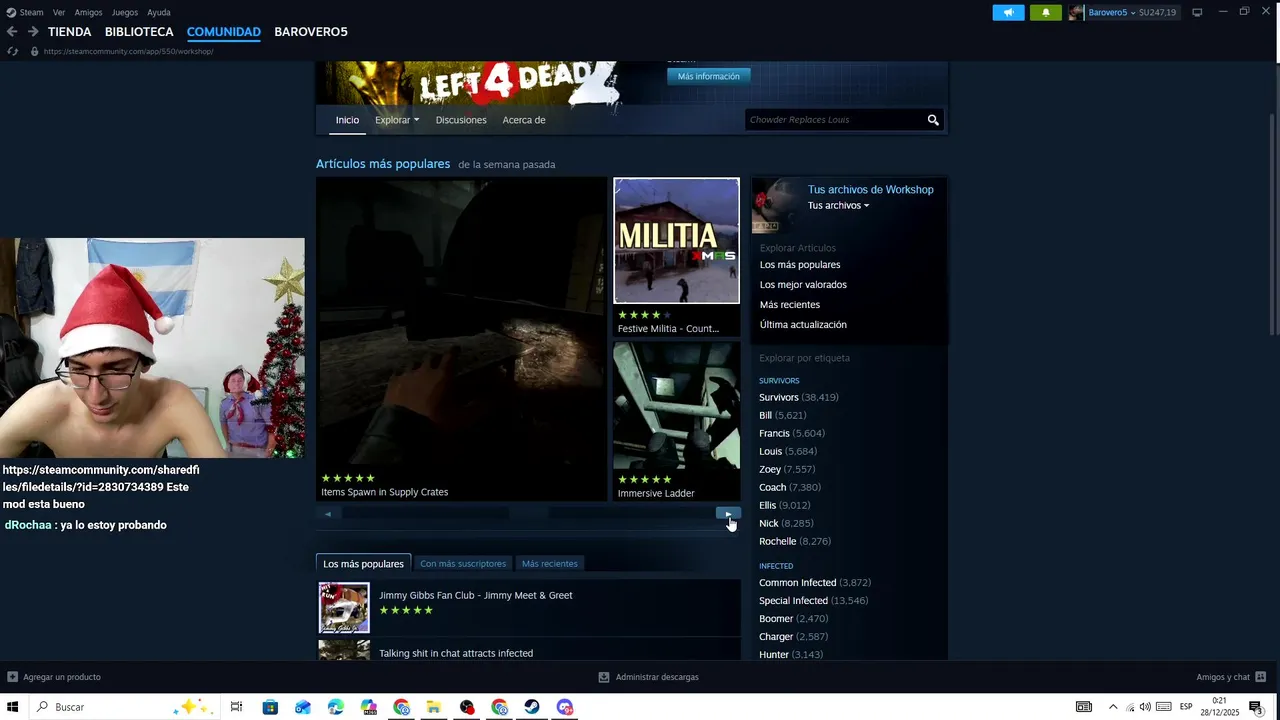Open Items Spawn in Supply Crates item
The width and height of the screenshot is (1280, 720).
[x=462, y=339]
